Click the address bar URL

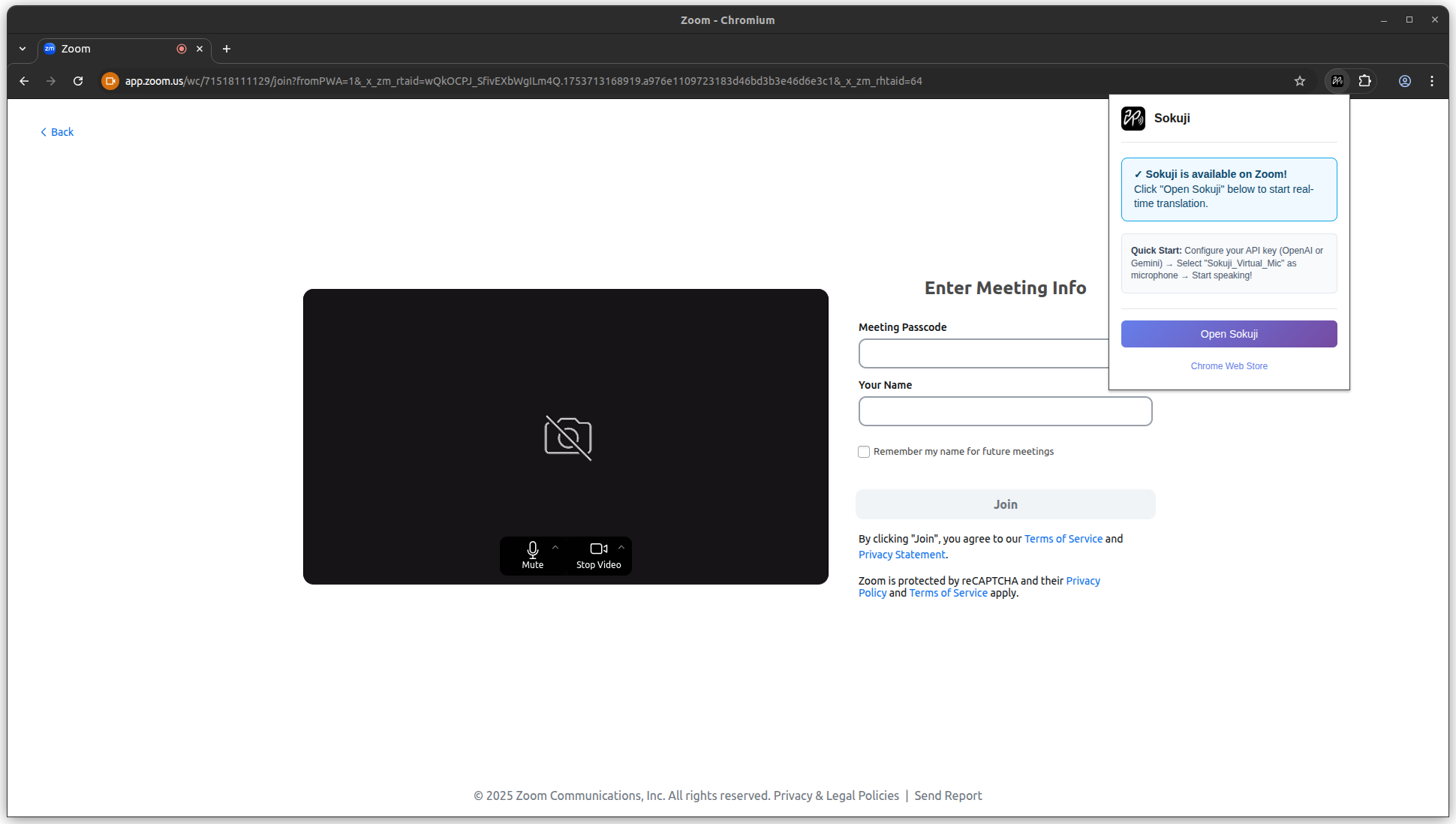523,81
